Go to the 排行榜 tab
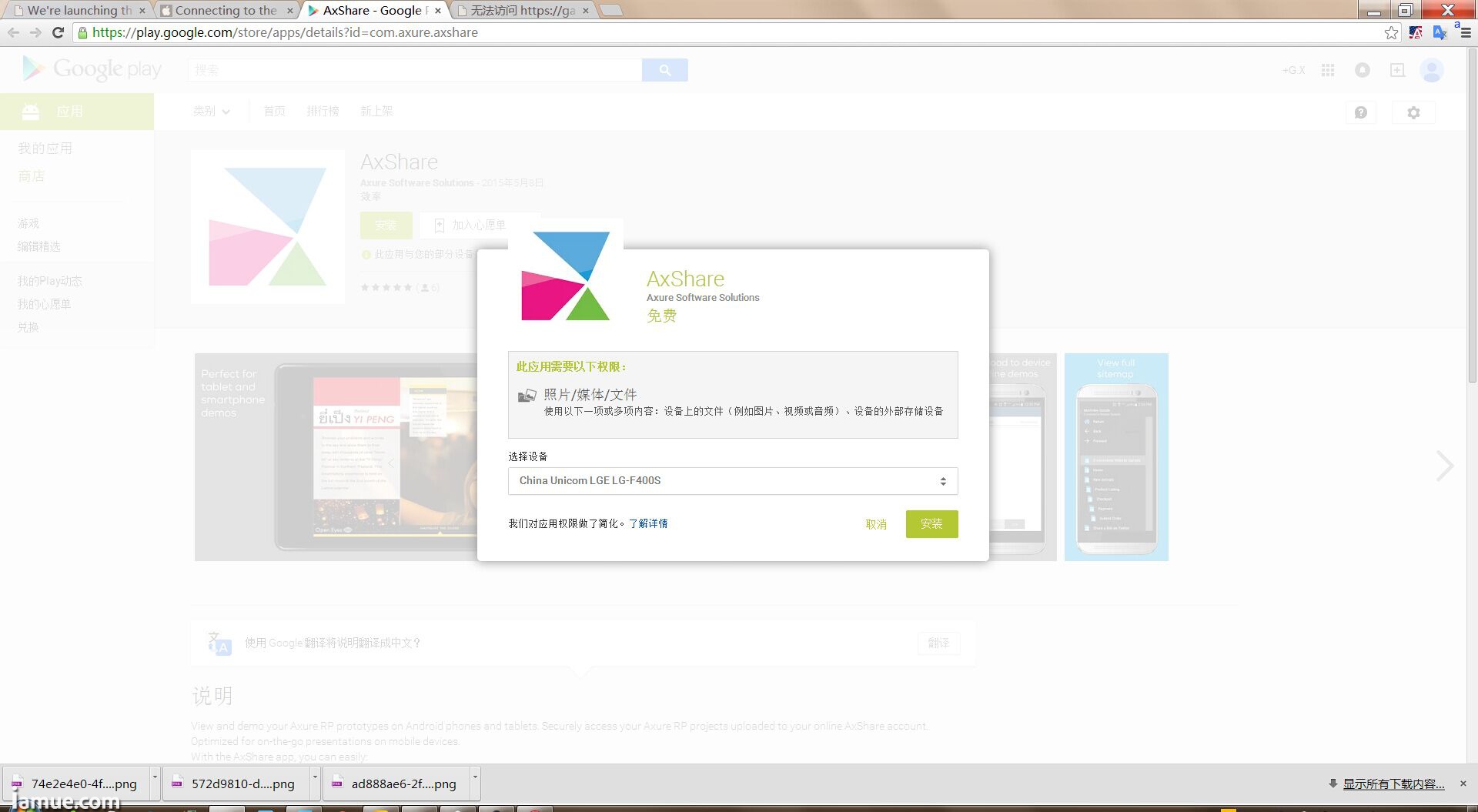The height and width of the screenshot is (812, 1478). [x=323, y=112]
